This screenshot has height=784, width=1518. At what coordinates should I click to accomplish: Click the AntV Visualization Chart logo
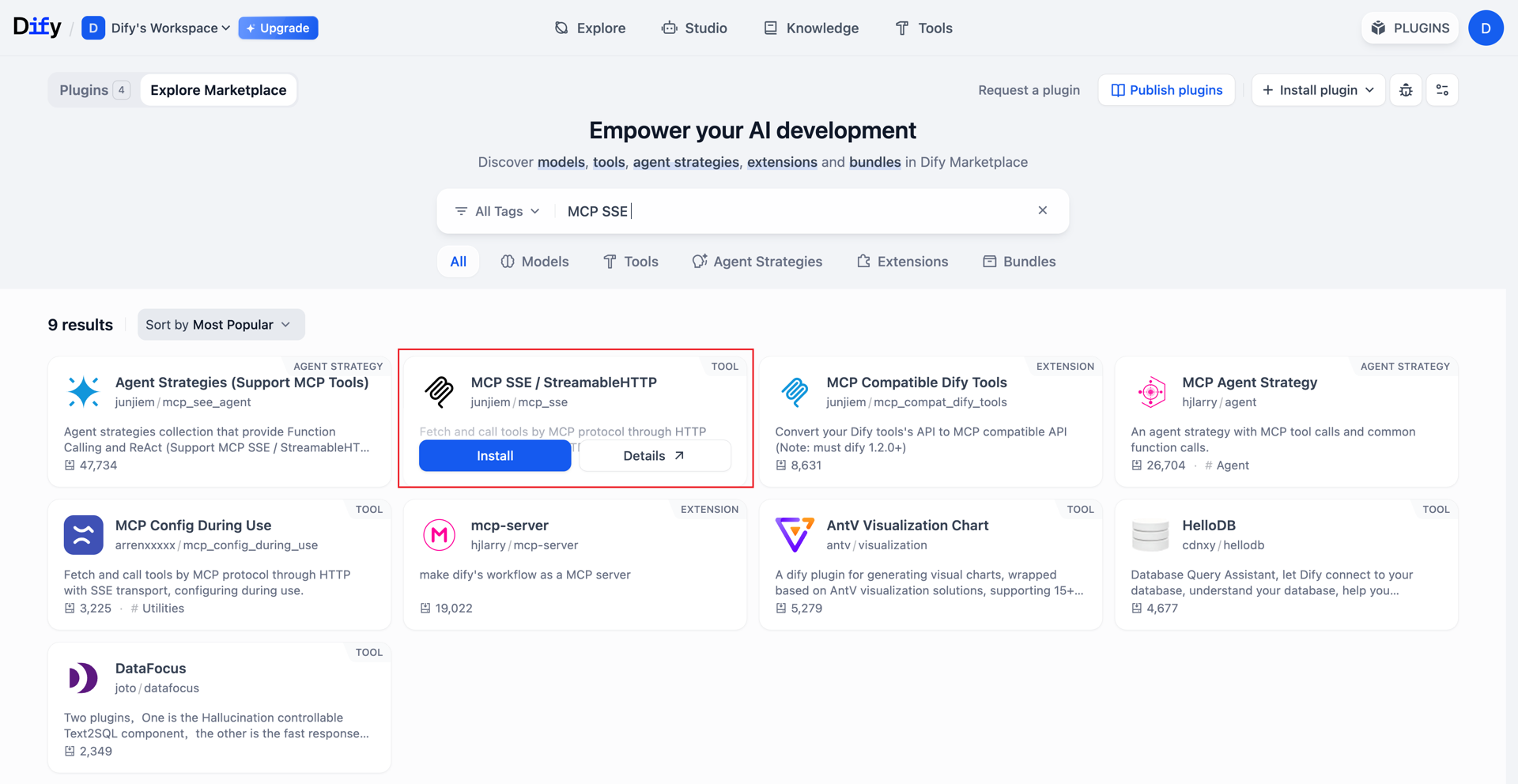[795, 535]
